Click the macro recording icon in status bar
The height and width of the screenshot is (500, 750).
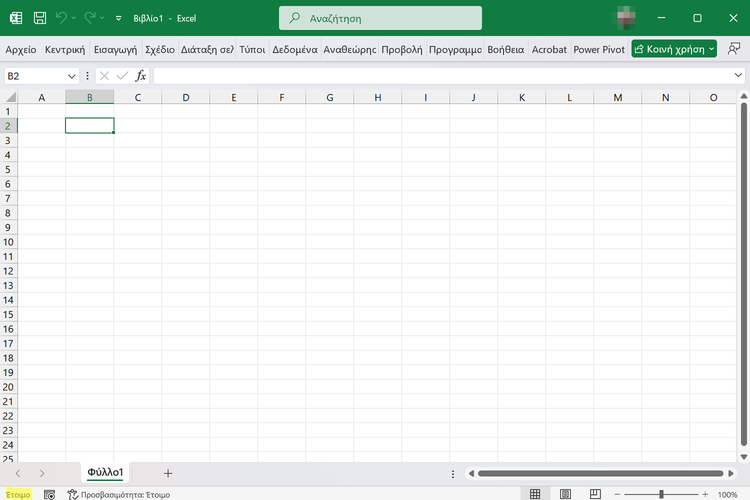(x=49, y=494)
